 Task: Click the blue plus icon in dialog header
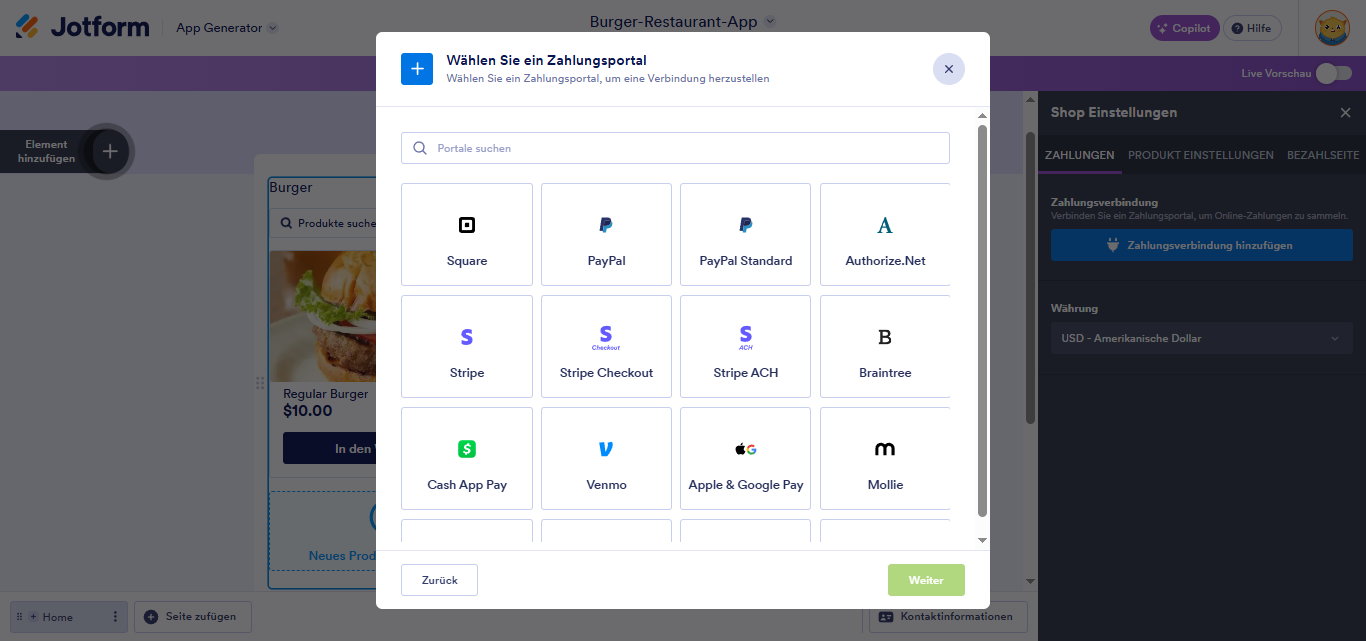click(417, 69)
